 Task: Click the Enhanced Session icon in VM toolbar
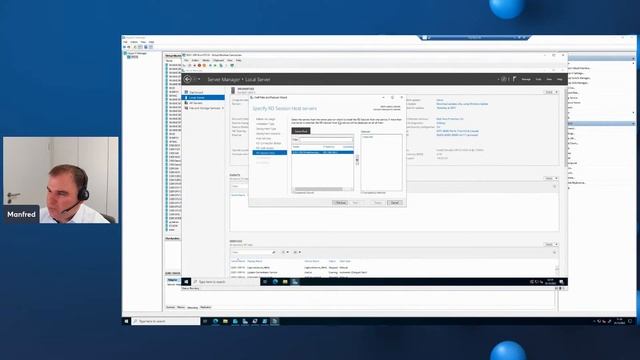pyautogui.click(x=232, y=65)
